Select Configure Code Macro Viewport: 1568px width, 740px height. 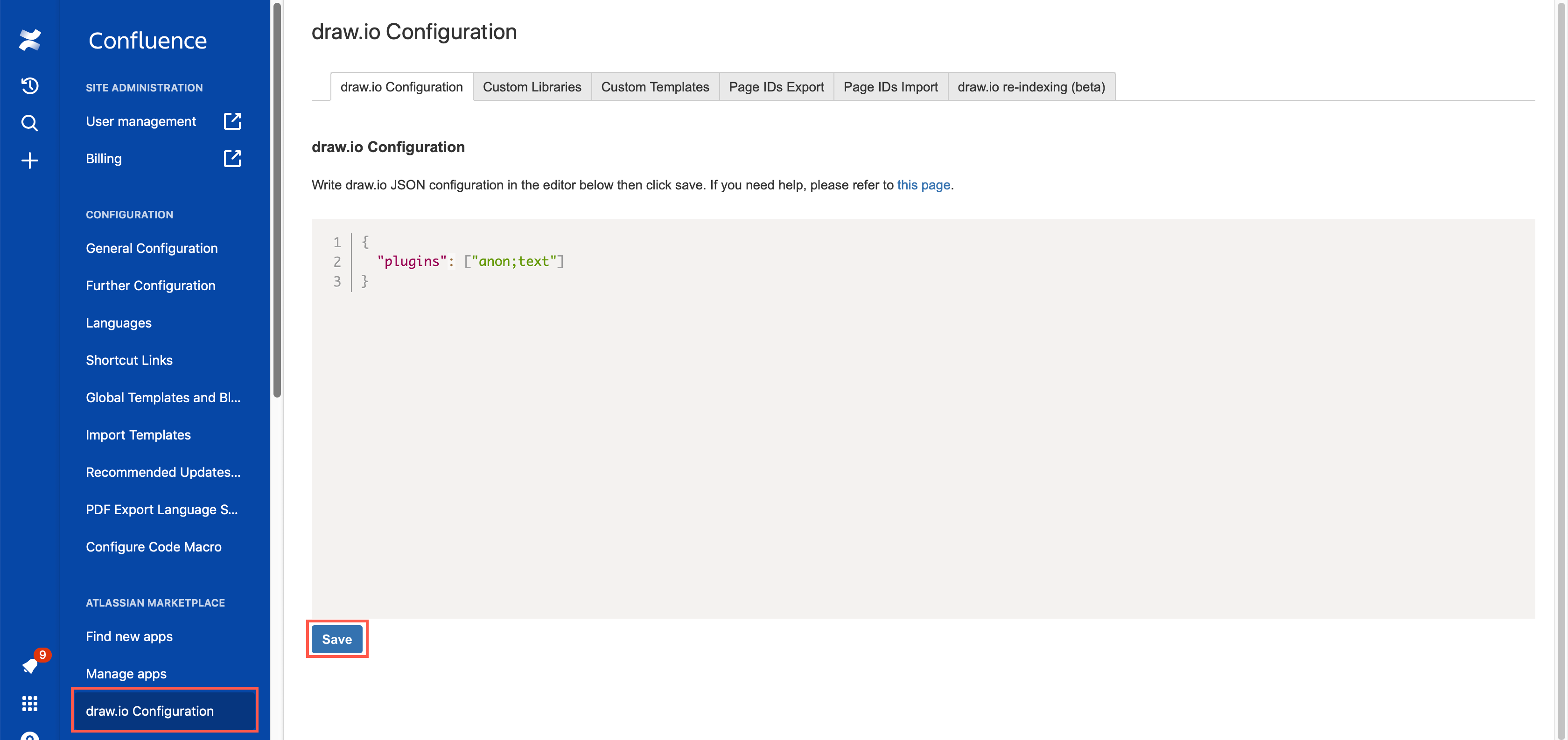point(154,546)
